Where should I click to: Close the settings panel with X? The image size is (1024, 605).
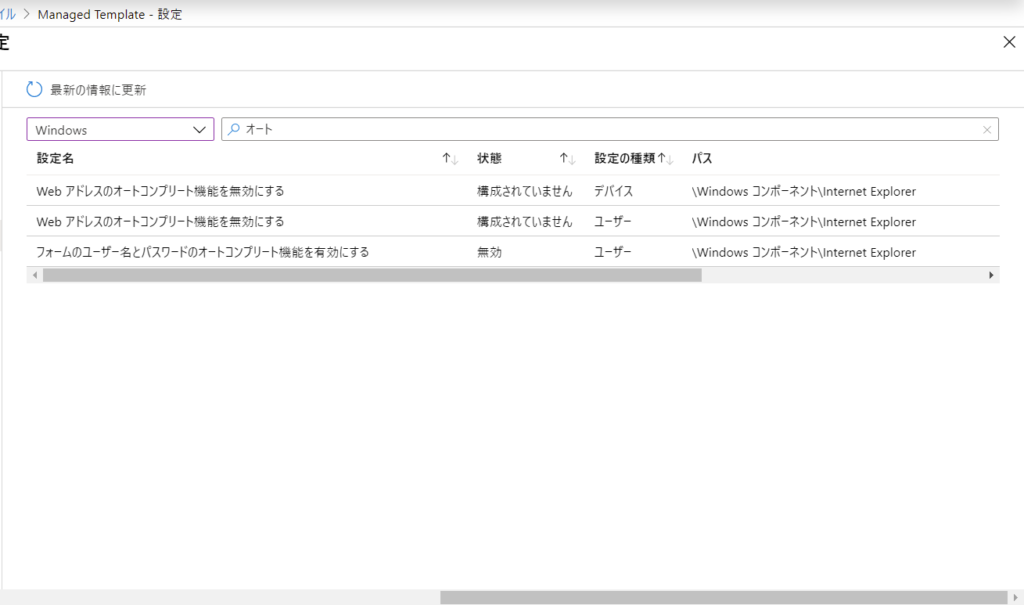pyautogui.click(x=1009, y=42)
